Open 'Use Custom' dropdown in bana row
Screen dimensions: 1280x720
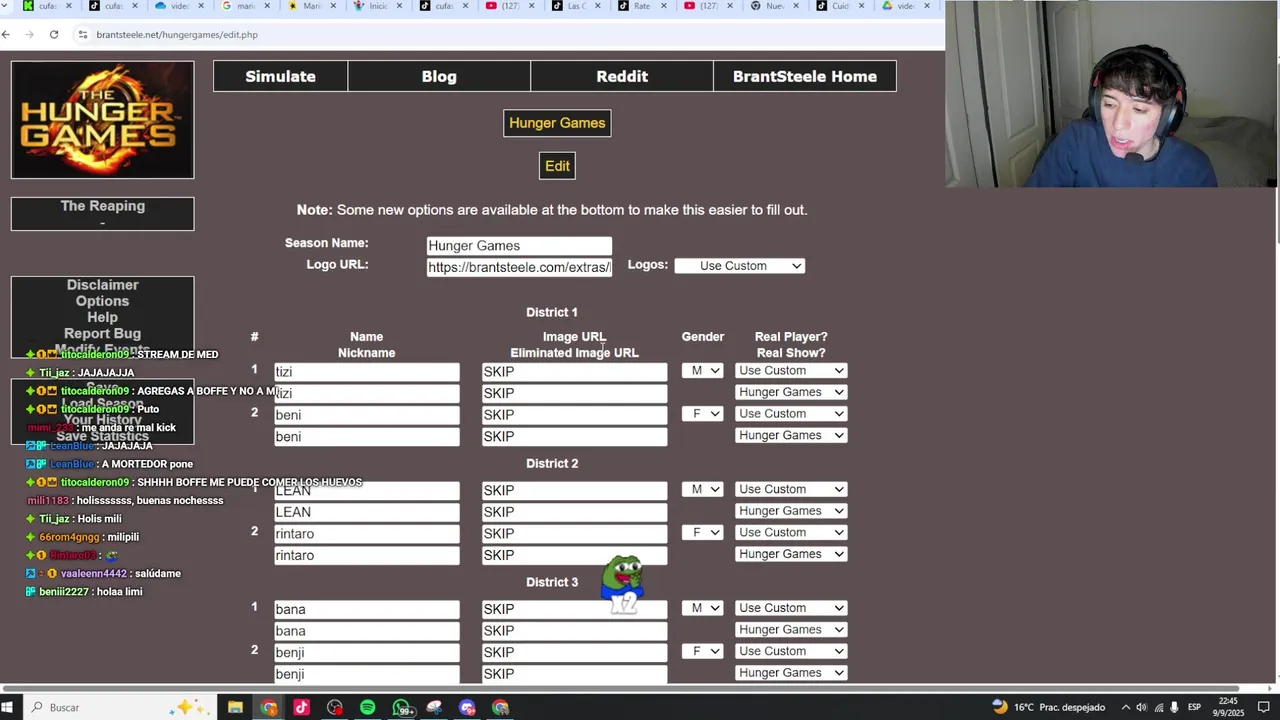point(791,608)
